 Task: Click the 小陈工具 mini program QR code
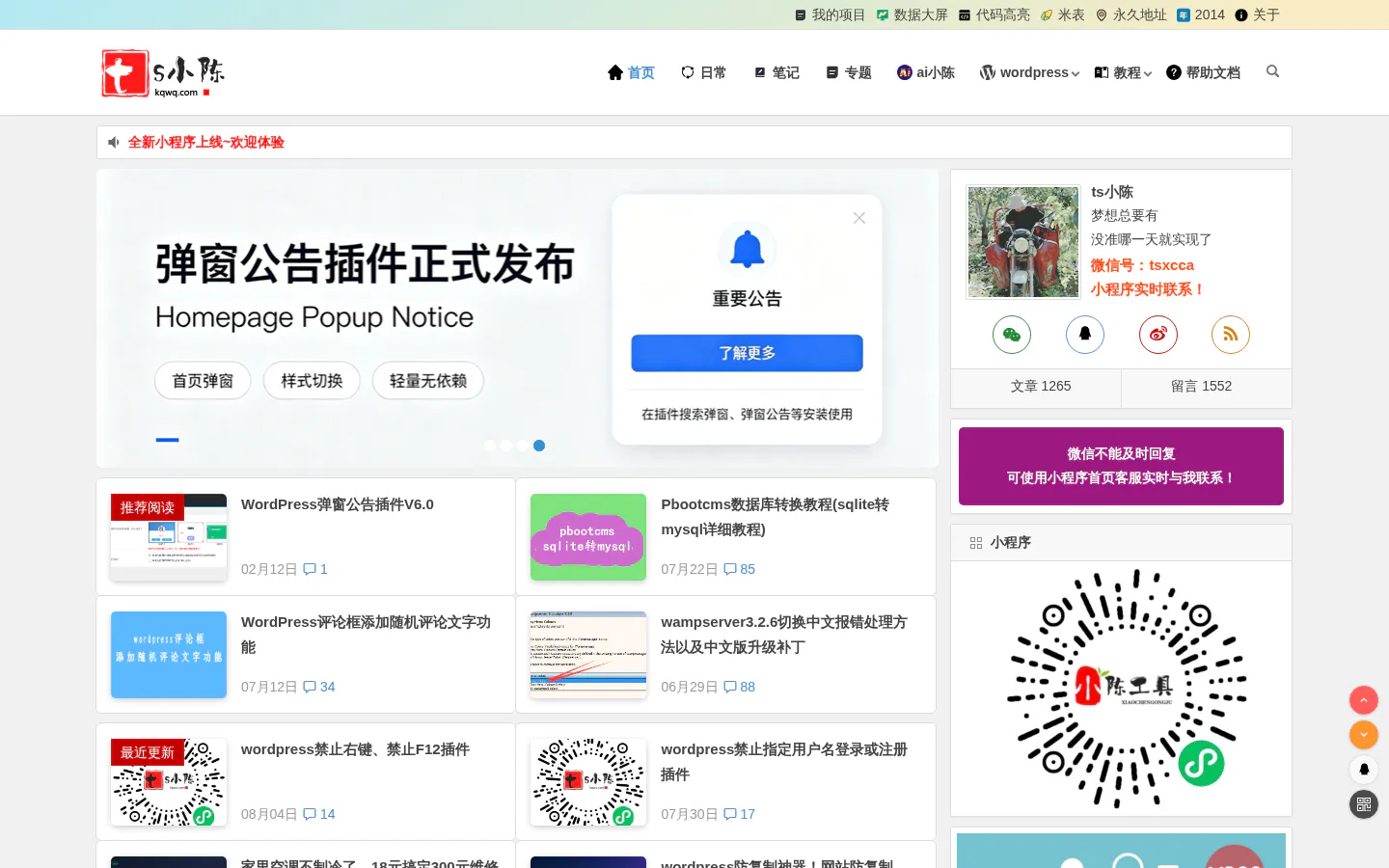point(1126,689)
